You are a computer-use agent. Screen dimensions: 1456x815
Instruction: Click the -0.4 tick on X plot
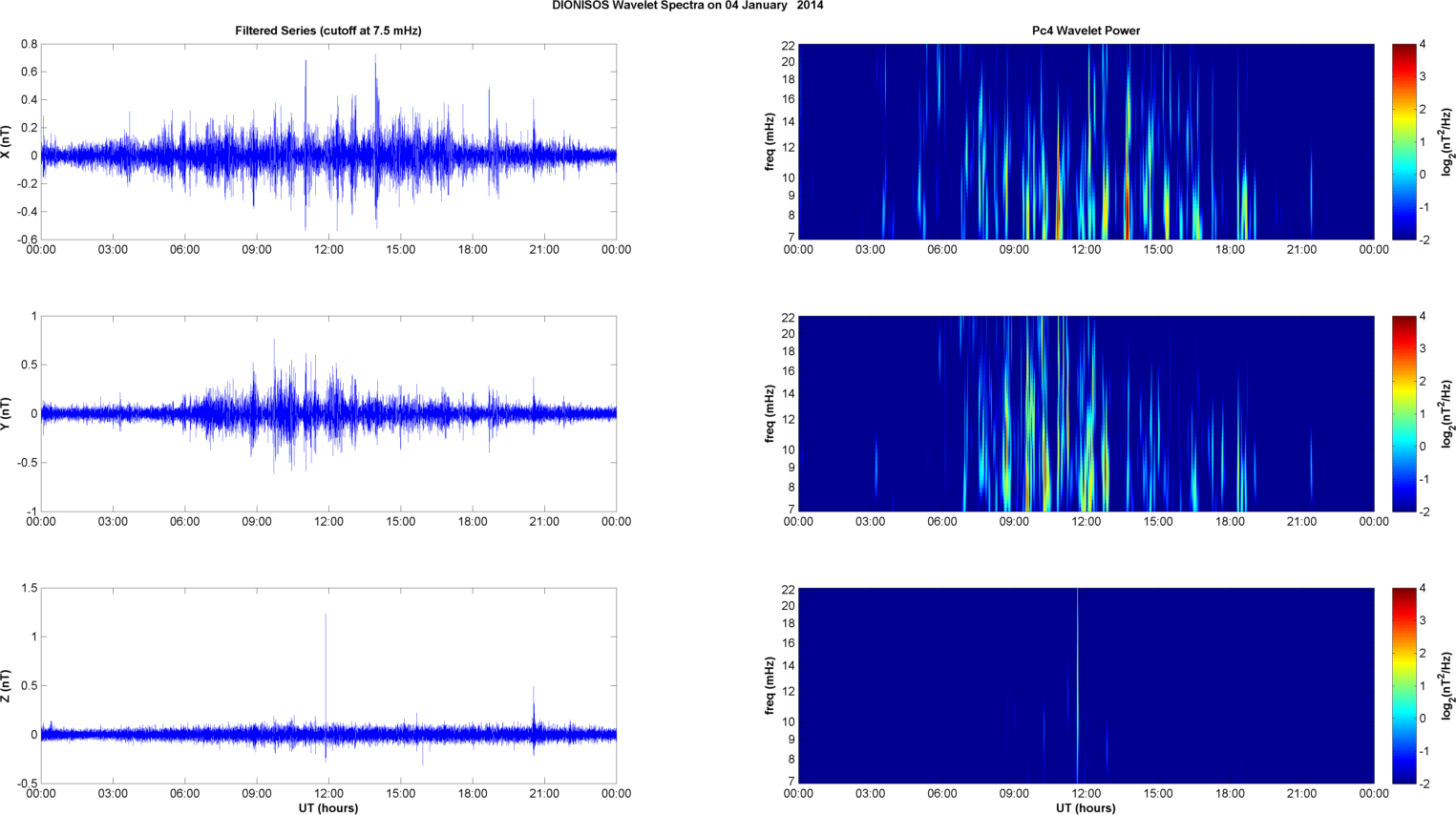click(x=26, y=212)
